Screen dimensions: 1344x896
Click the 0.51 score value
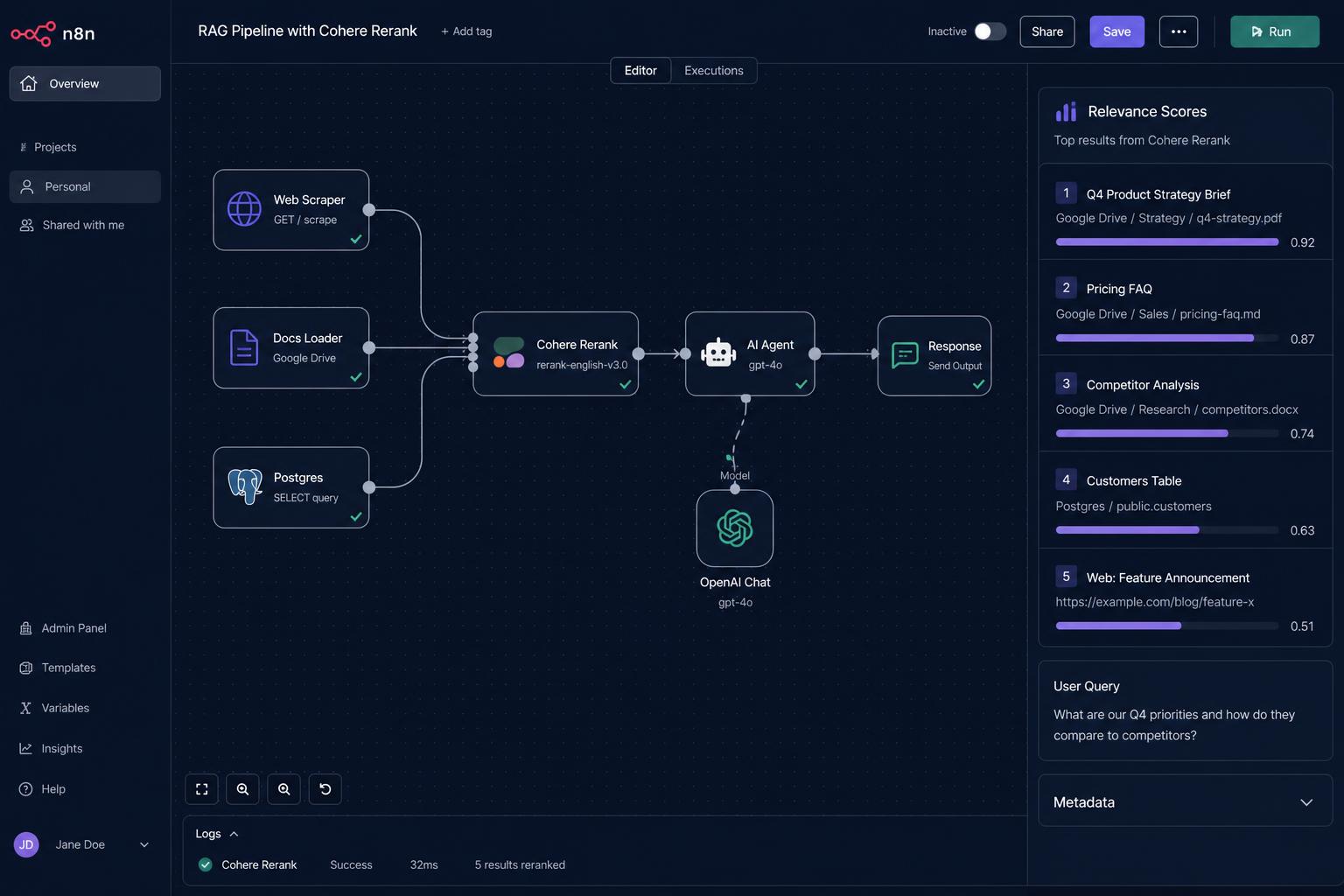tap(1302, 626)
